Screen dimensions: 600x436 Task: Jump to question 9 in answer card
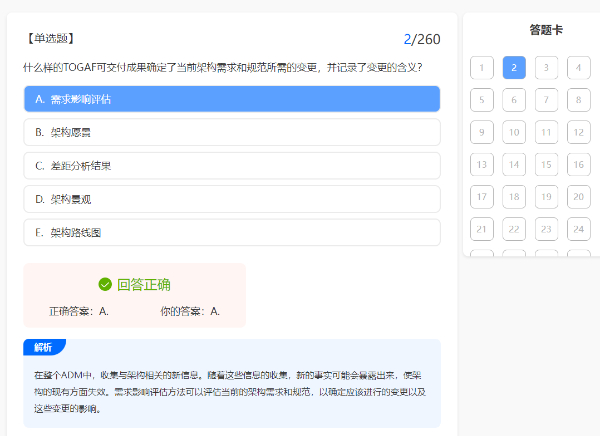pyautogui.click(x=482, y=132)
